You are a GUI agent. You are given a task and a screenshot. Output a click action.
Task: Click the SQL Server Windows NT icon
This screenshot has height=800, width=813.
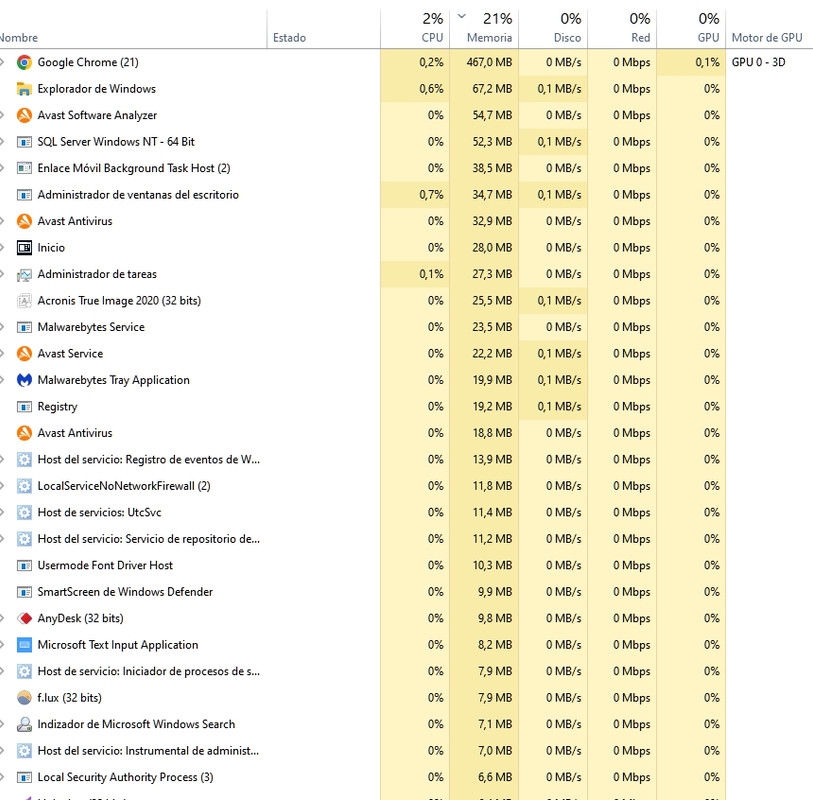coord(24,142)
